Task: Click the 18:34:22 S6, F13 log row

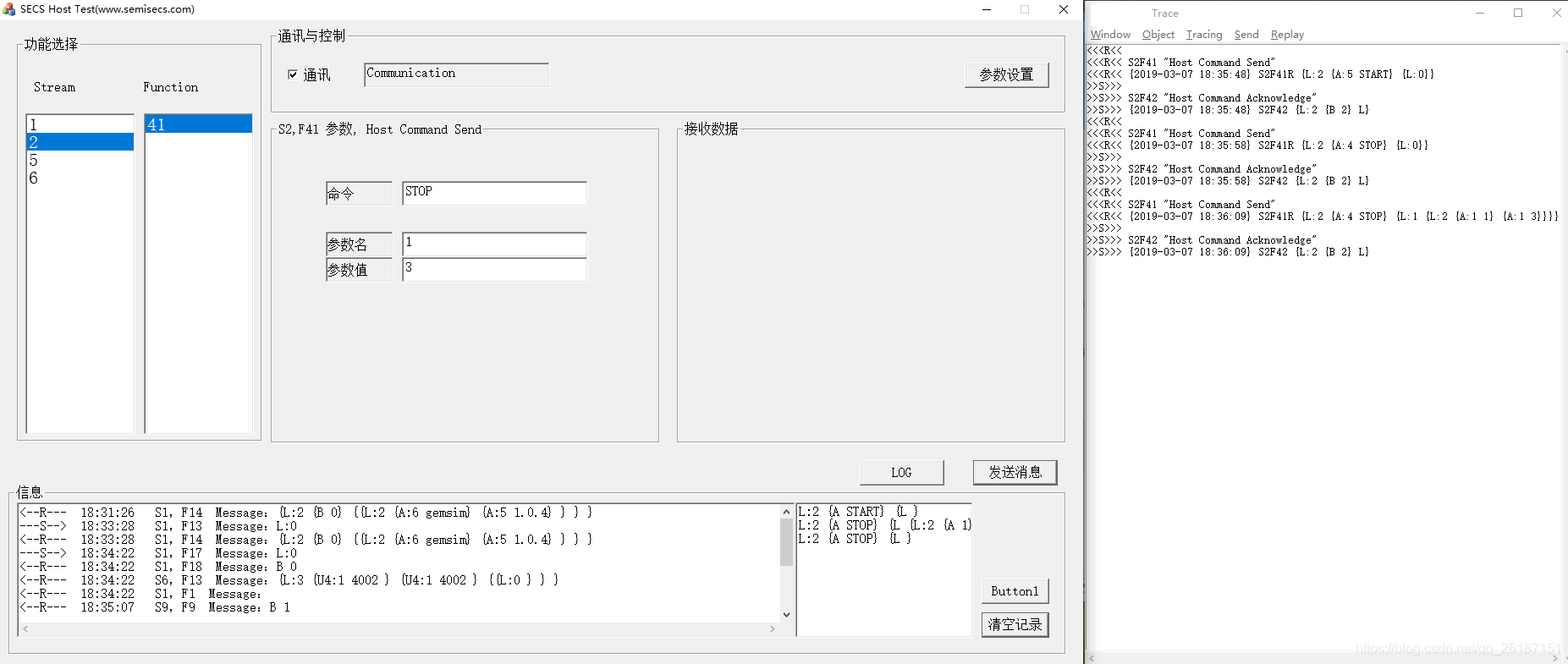Action: click(x=289, y=580)
